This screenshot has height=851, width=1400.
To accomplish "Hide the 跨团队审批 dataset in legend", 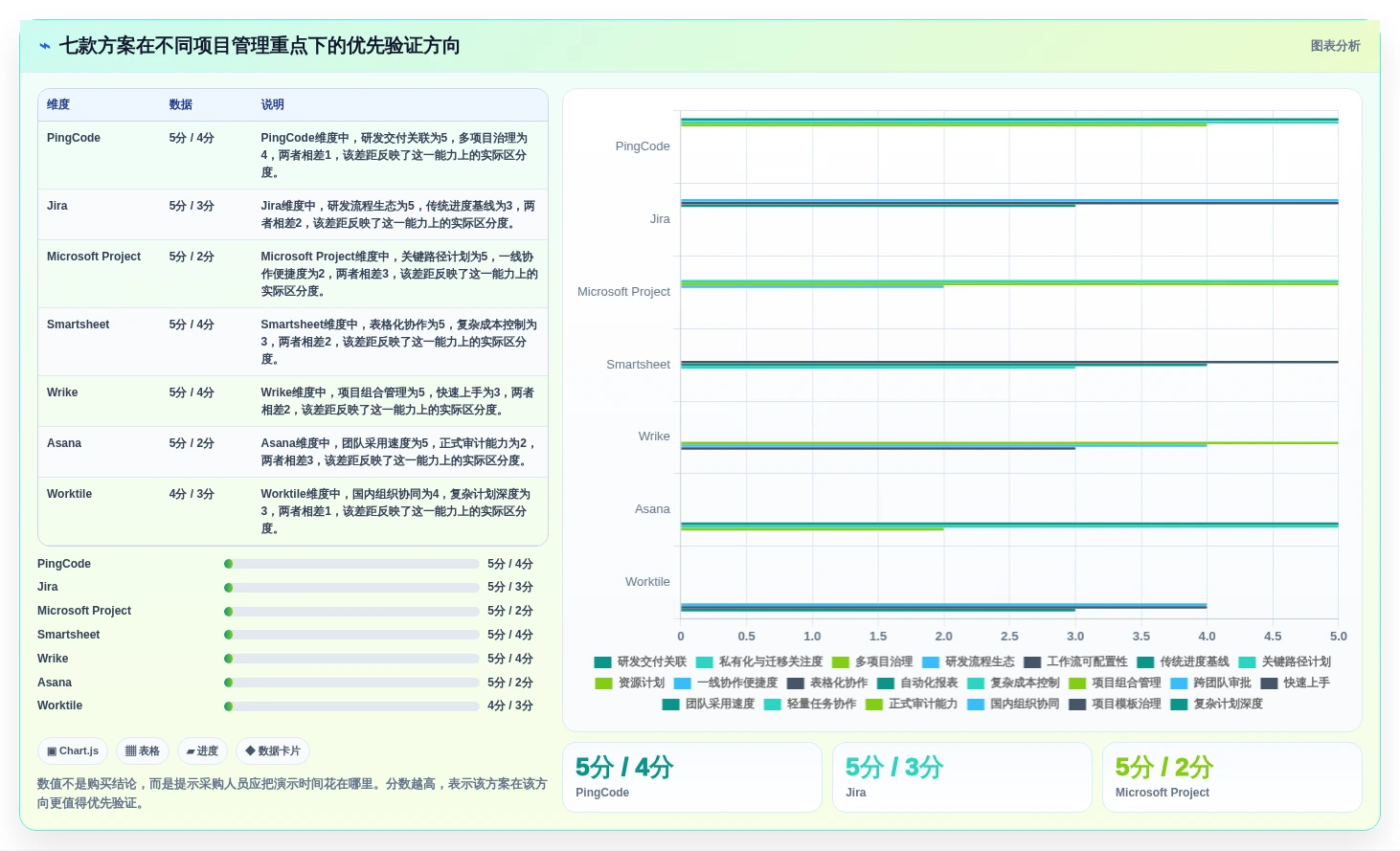I will (1210, 683).
